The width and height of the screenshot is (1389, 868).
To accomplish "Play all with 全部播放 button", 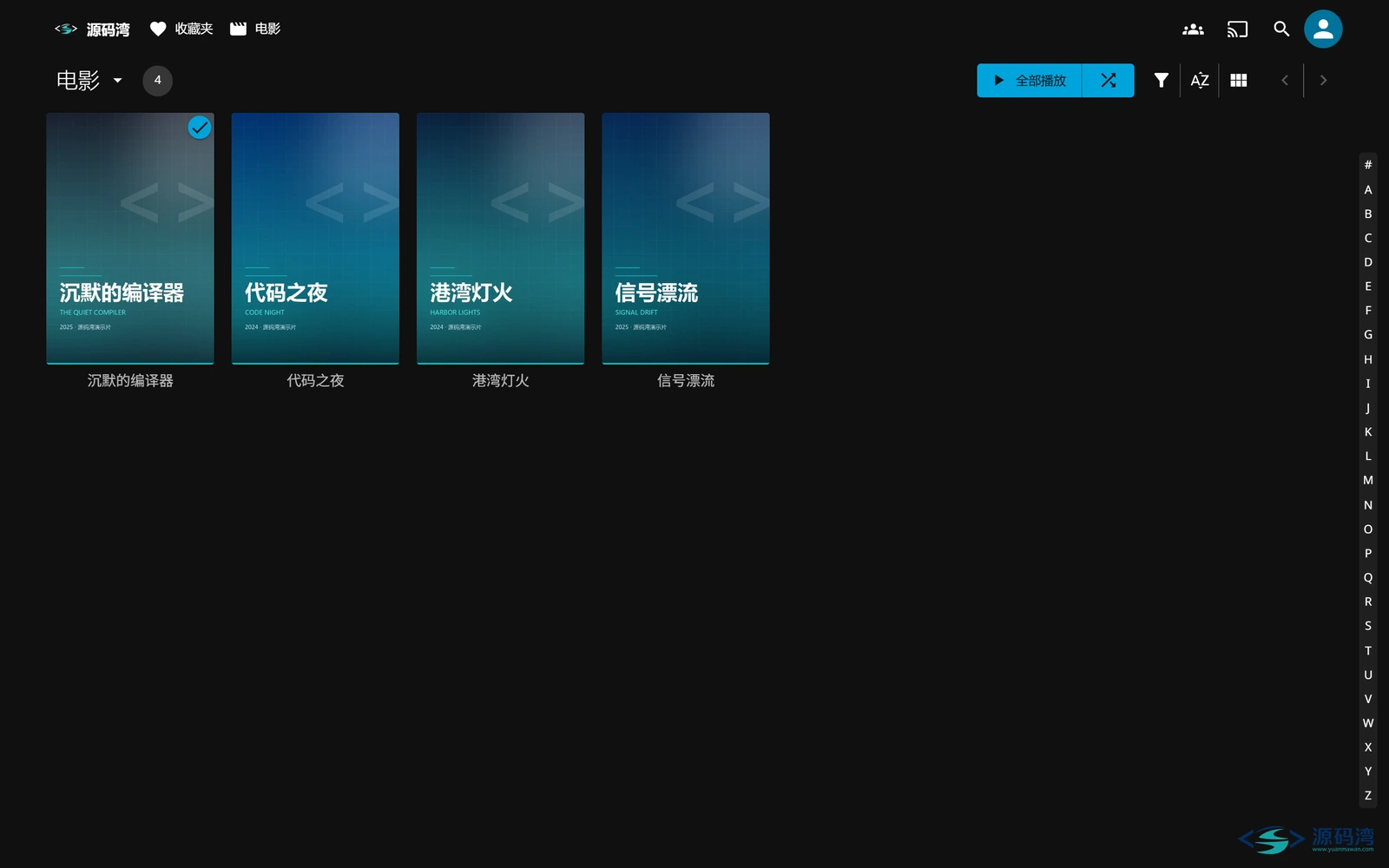I will pos(1030,81).
